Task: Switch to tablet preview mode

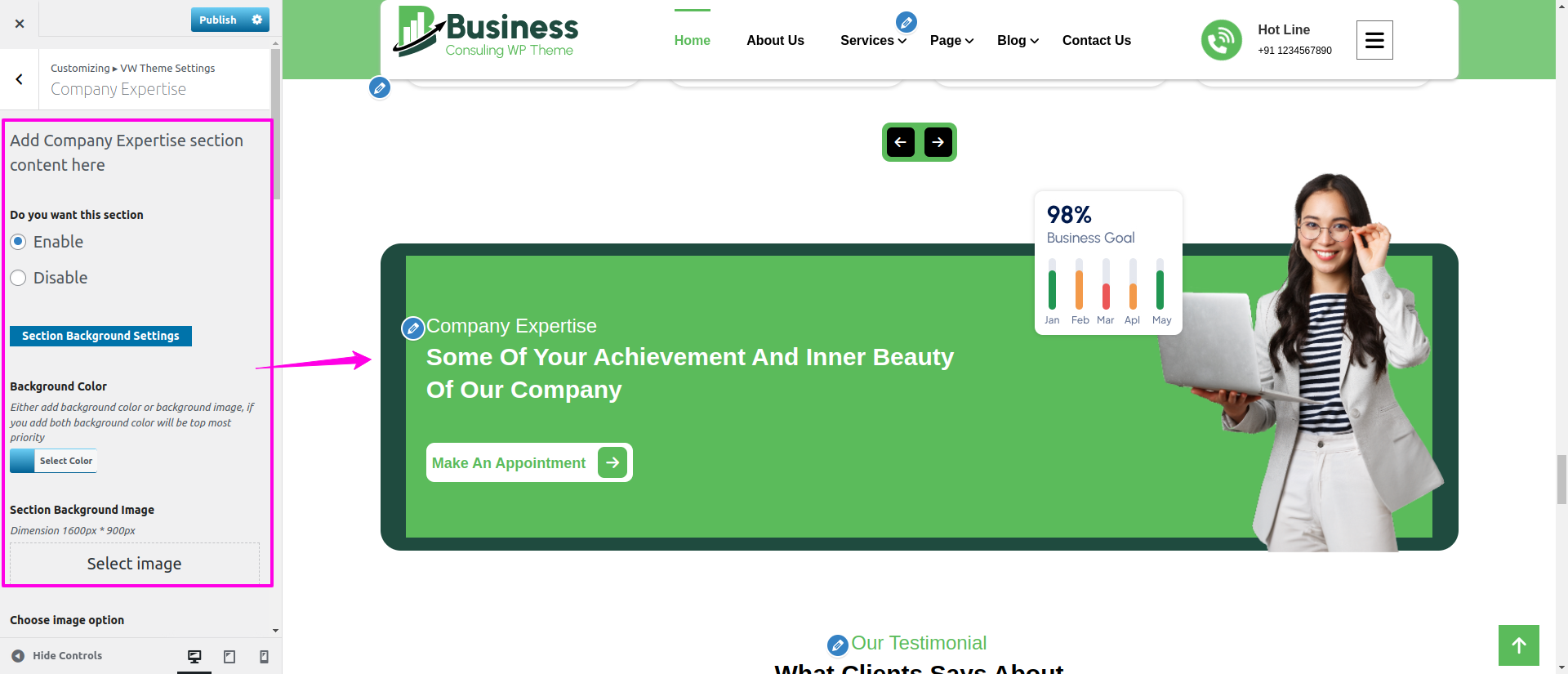Action: tap(229, 656)
